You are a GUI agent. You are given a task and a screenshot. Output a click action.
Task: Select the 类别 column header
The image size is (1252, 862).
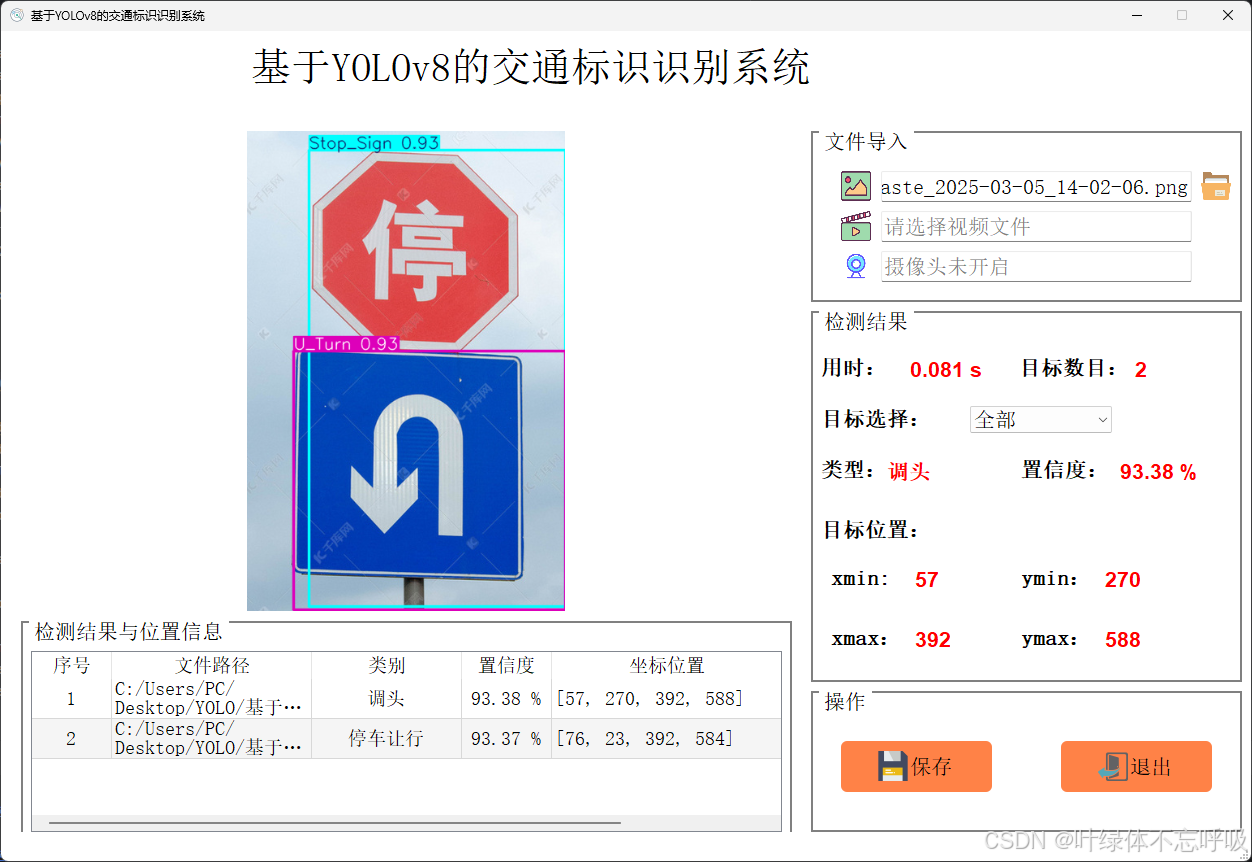pyautogui.click(x=387, y=665)
